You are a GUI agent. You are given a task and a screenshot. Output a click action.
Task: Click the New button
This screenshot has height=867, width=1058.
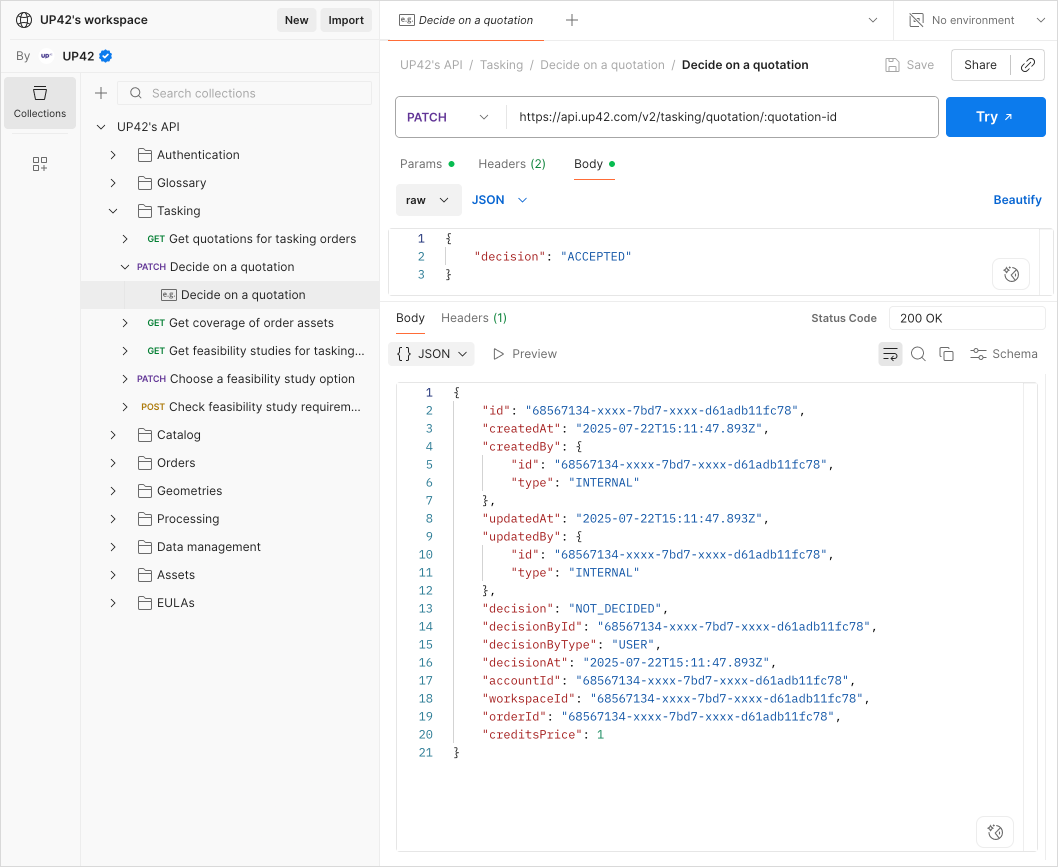pos(296,20)
